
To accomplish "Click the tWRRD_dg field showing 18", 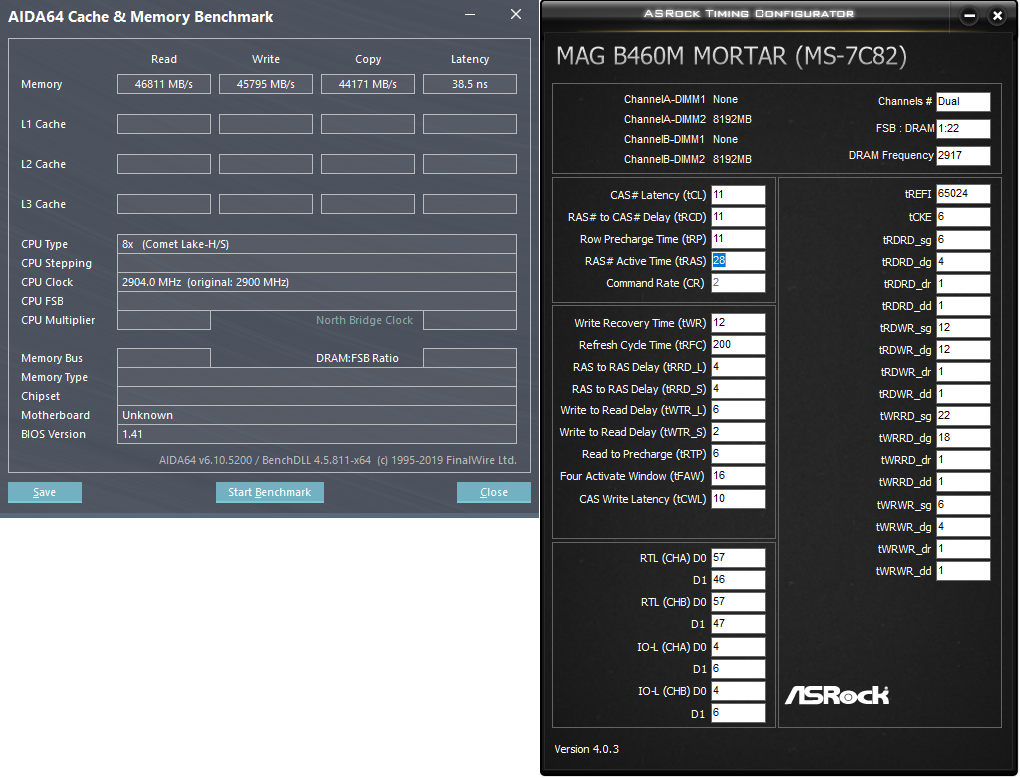I will coord(963,438).
